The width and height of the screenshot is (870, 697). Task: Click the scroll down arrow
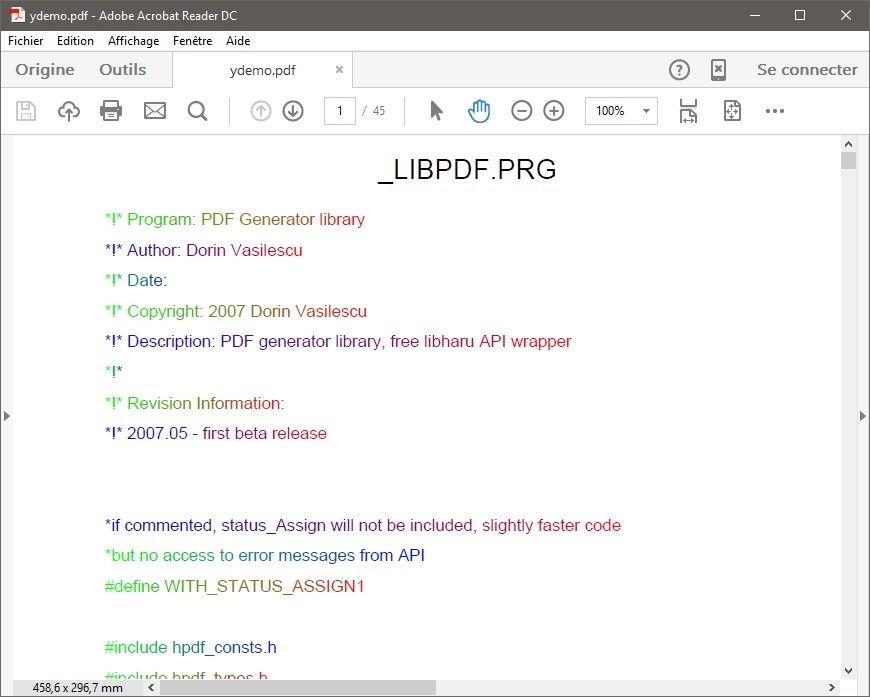848,671
